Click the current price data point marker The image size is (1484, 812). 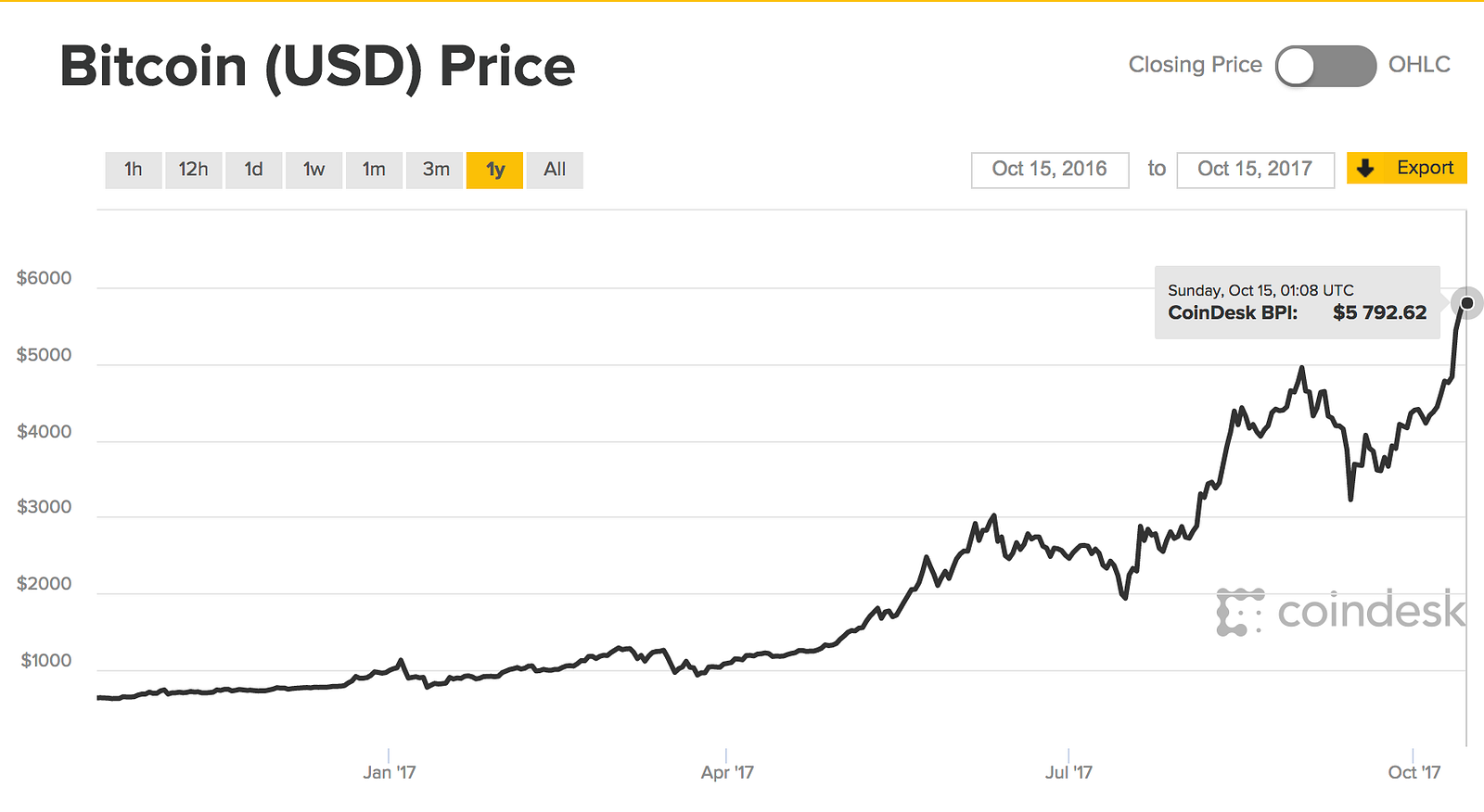1466,303
